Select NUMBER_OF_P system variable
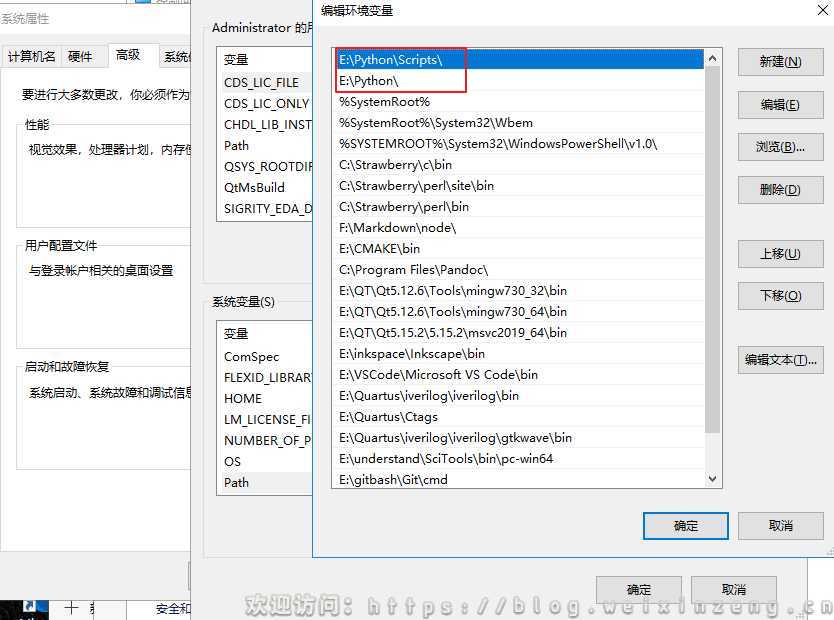 pos(265,441)
